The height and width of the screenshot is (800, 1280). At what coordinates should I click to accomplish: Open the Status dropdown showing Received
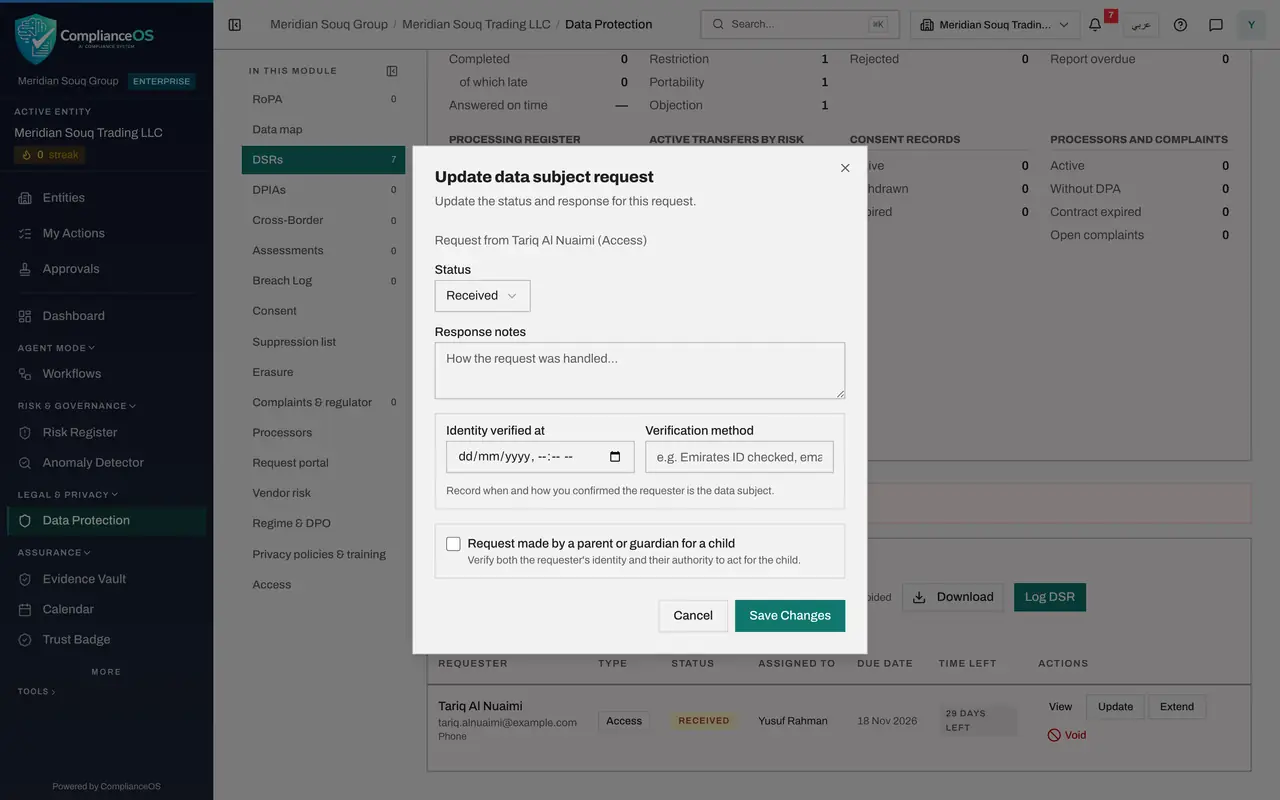(x=482, y=296)
